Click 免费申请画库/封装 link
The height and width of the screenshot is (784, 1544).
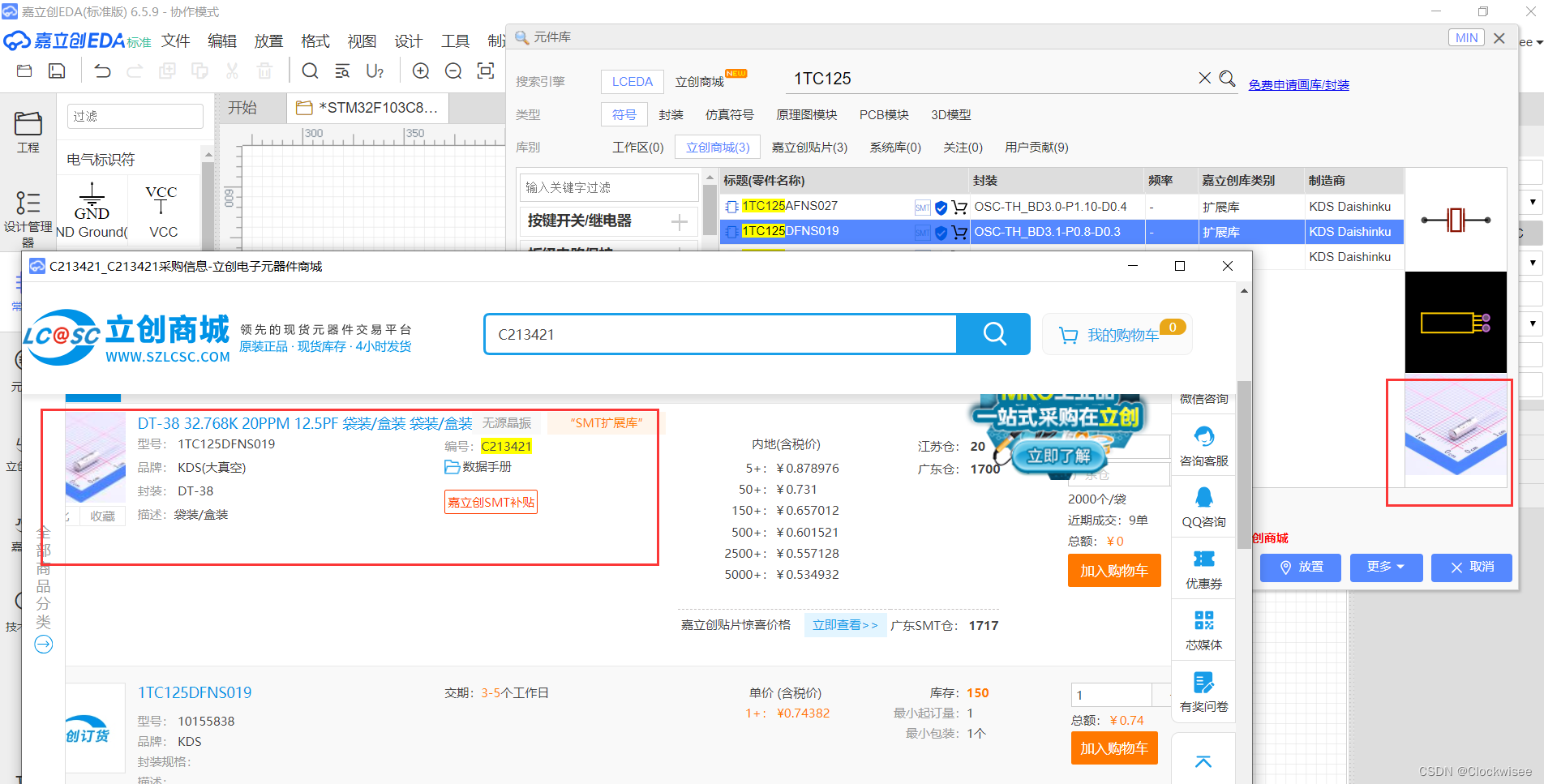1298,84
